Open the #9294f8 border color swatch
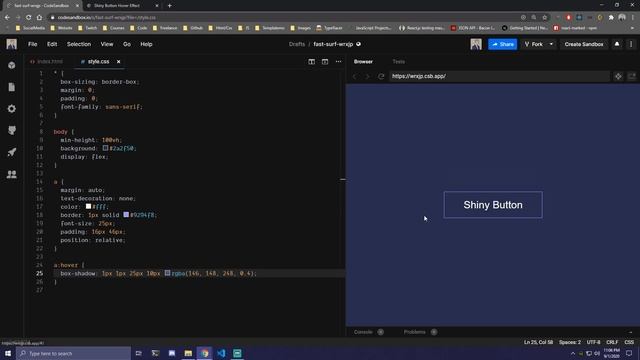Viewport: 640px width, 360px height. 126,215
